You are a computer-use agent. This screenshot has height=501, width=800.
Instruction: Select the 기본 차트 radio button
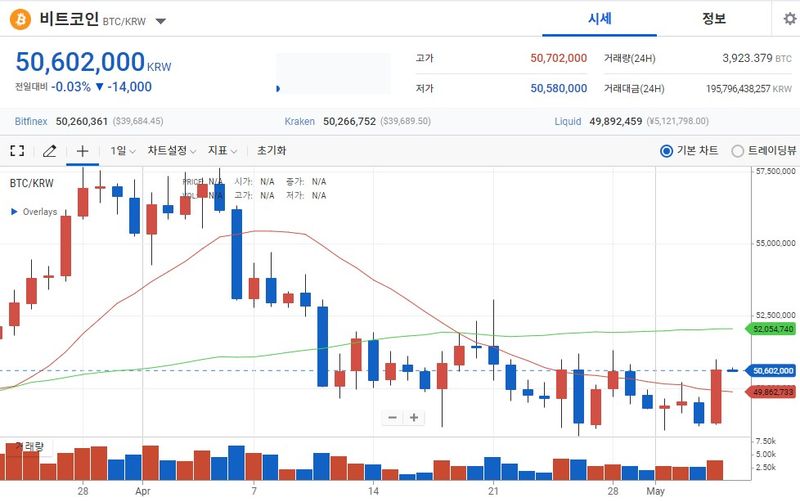coord(666,151)
